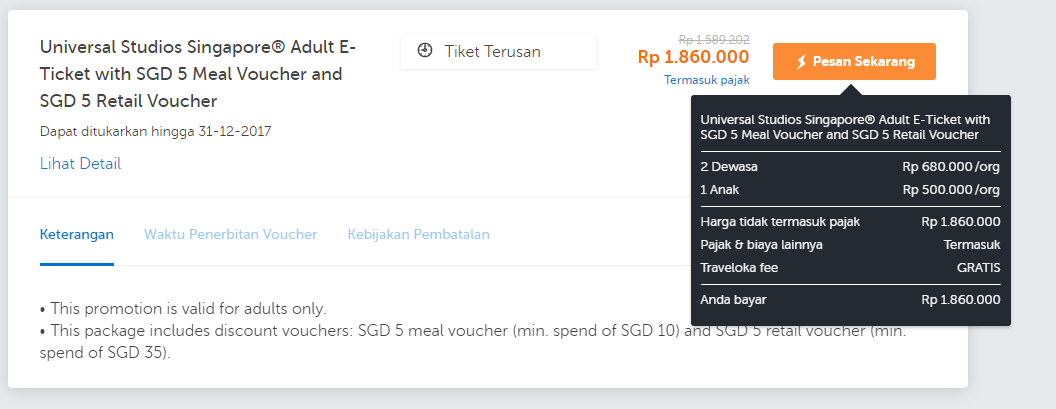Click the Tiket Terusan label
The image size is (1056, 409).
[x=493, y=51]
